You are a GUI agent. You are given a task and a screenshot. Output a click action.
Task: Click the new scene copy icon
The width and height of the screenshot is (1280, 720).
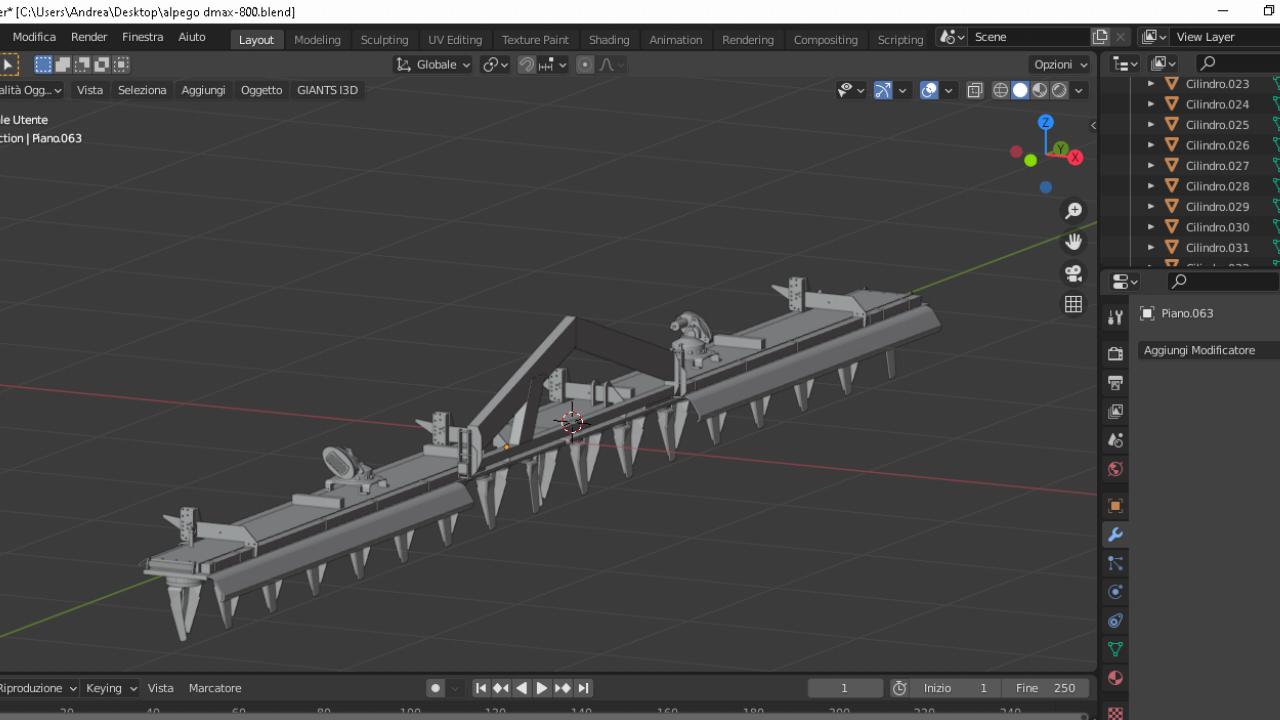coord(1100,37)
